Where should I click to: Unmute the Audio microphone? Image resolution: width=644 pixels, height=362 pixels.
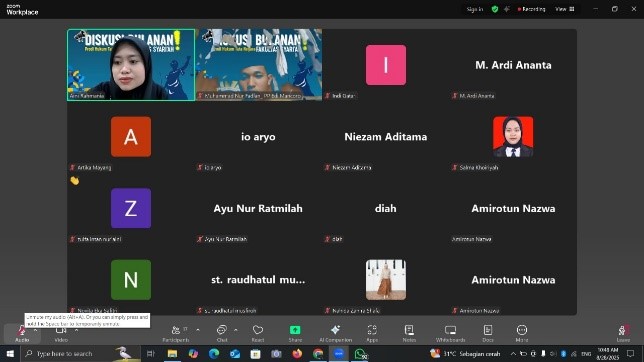click(21, 333)
